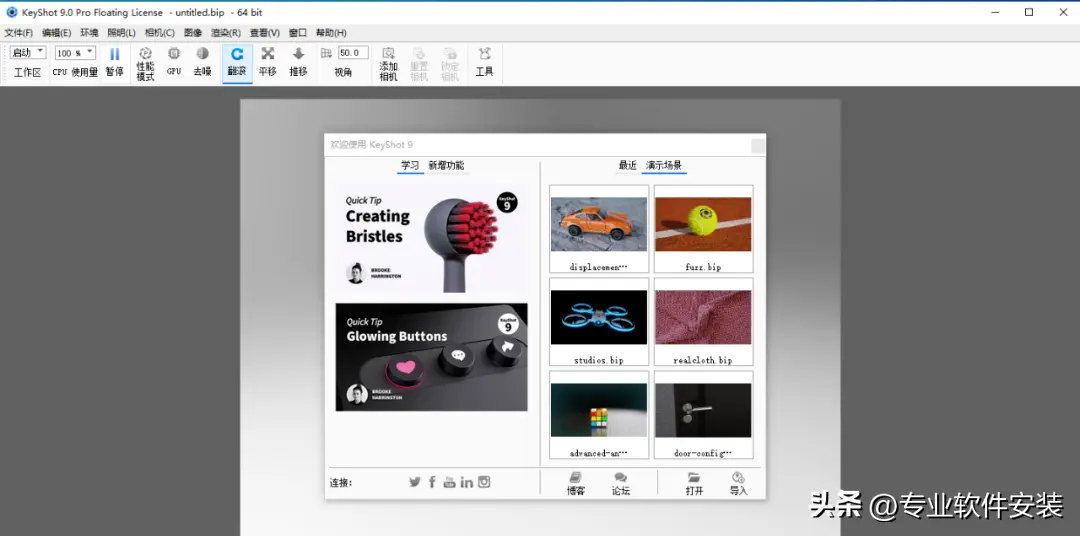Edit the 50.0 视角 value field

353,53
